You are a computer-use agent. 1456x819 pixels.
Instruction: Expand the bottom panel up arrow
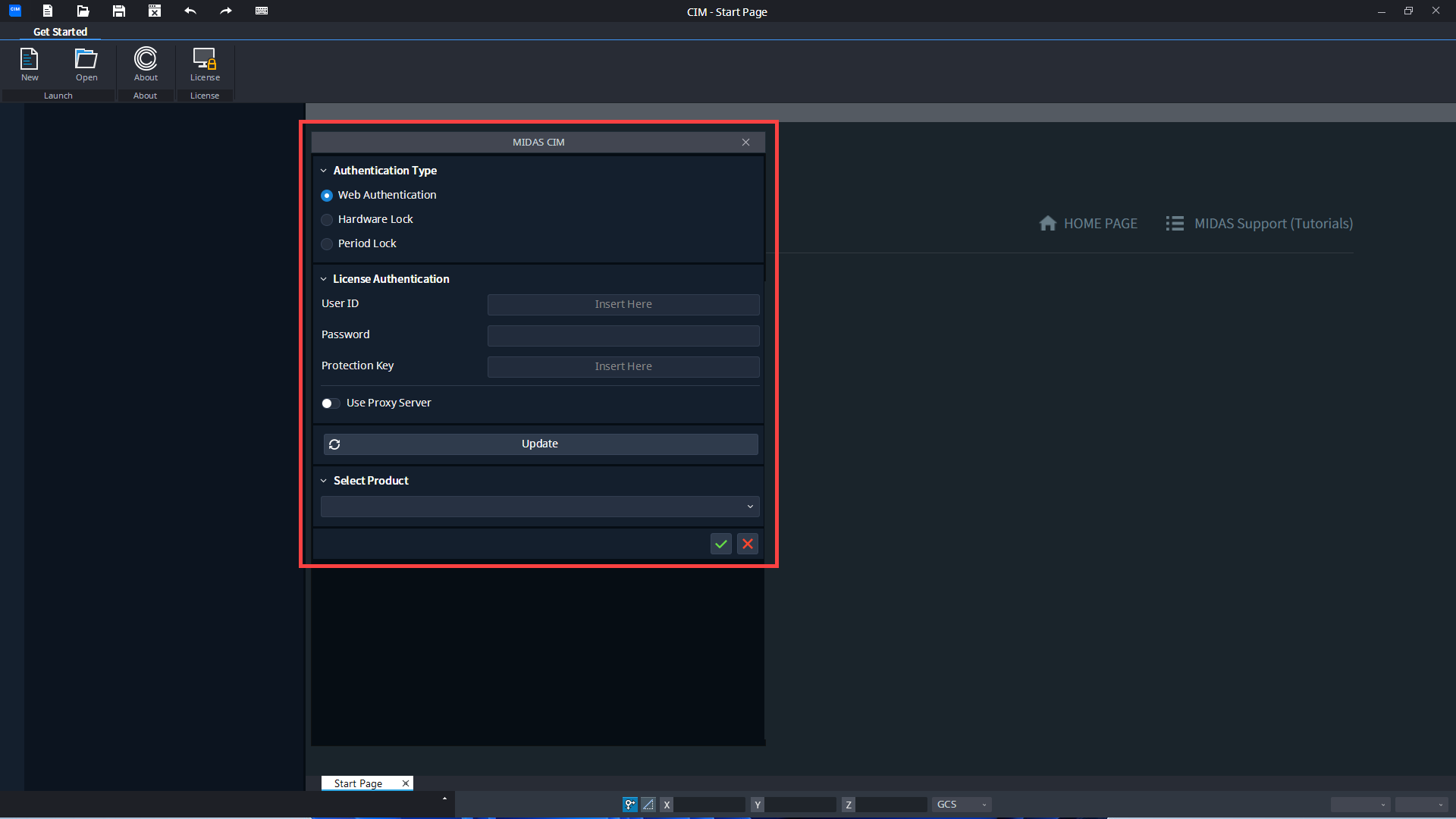444,799
